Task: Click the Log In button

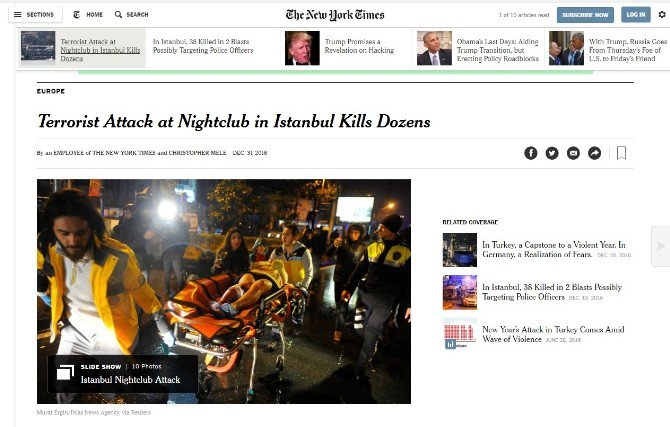Action: [x=636, y=15]
